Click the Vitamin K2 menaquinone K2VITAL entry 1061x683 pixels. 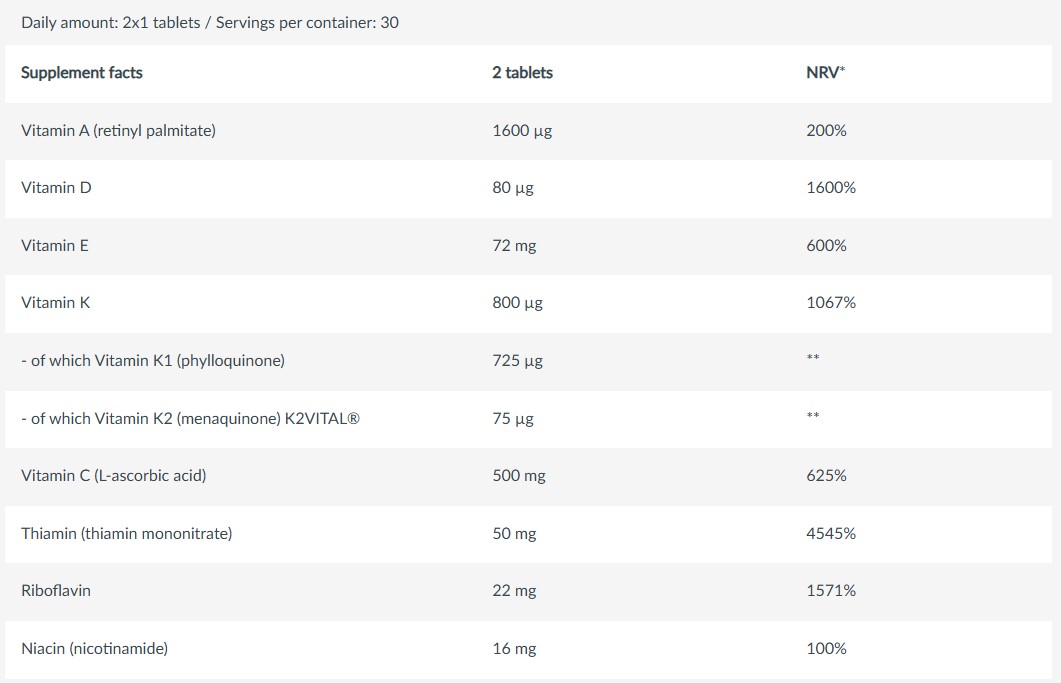(x=190, y=418)
